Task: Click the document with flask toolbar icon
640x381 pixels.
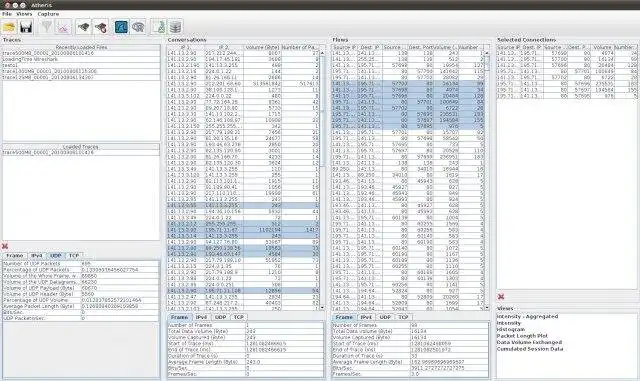Action: click(158, 27)
